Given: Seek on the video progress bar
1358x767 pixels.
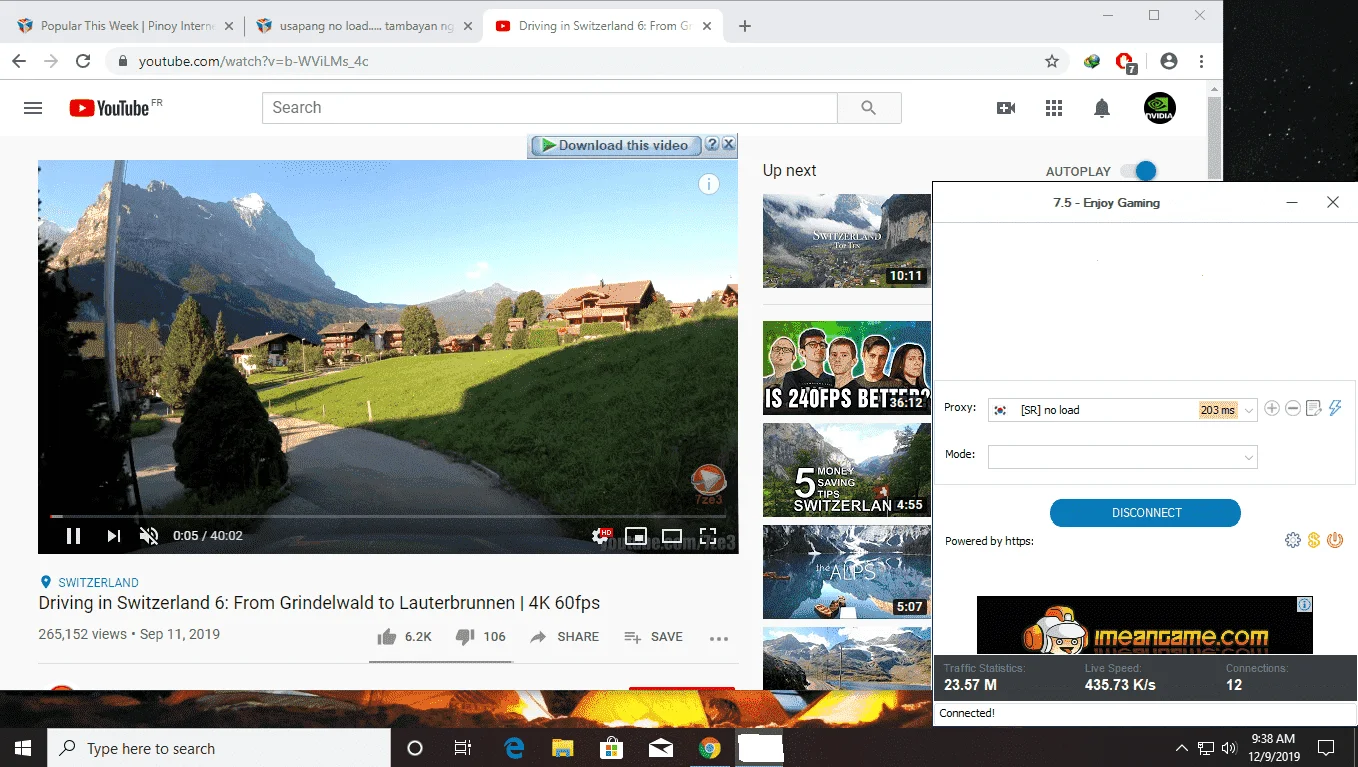Looking at the screenshot, I should click(x=388, y=516).
